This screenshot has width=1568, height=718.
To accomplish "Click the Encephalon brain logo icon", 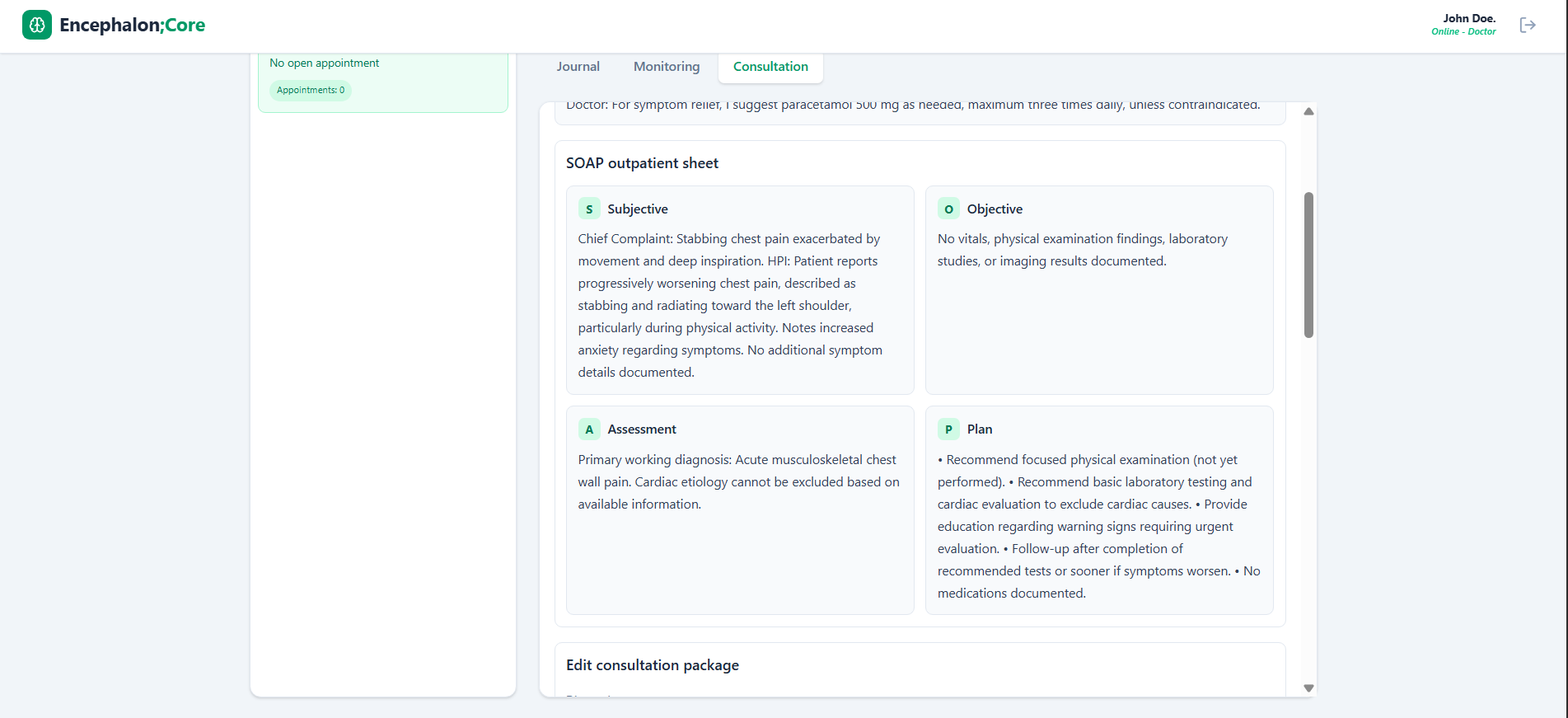I will (x=36, y=25).
